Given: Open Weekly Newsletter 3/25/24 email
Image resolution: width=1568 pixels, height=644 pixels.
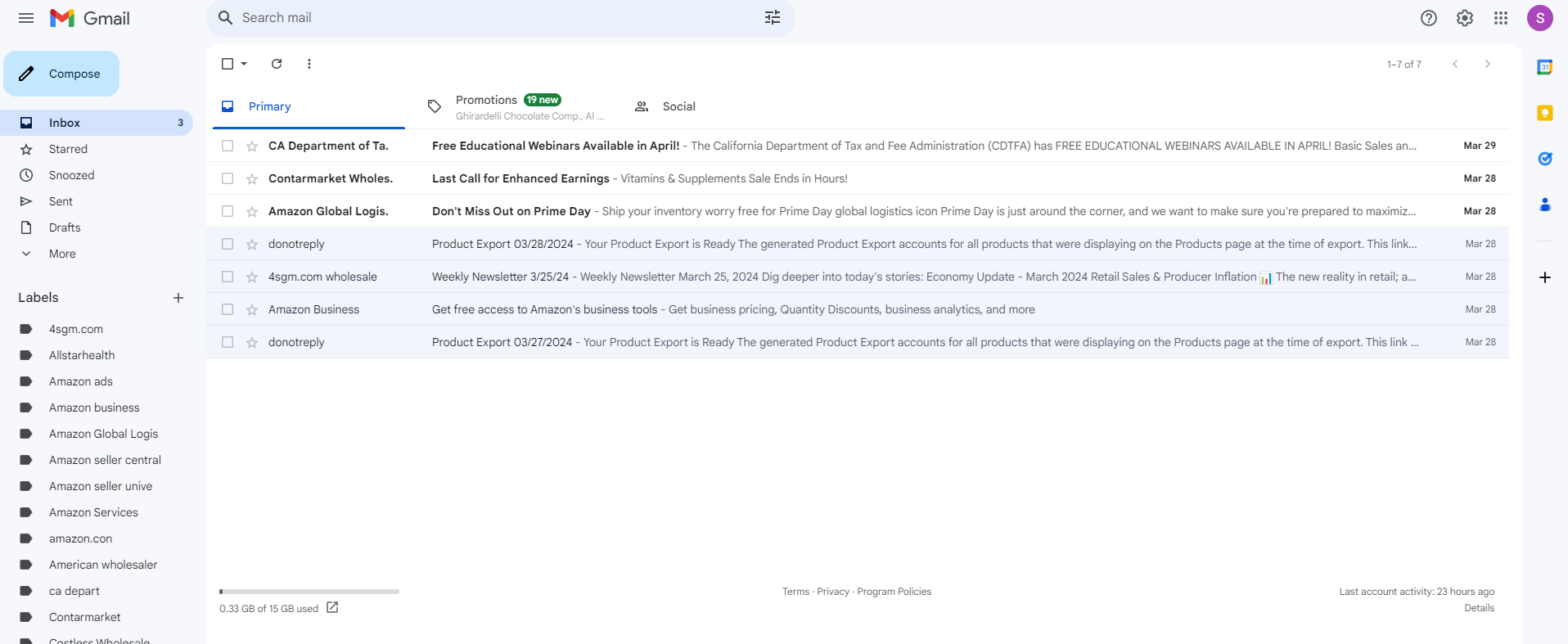Looking at the screenshot, I should point(858,277).
